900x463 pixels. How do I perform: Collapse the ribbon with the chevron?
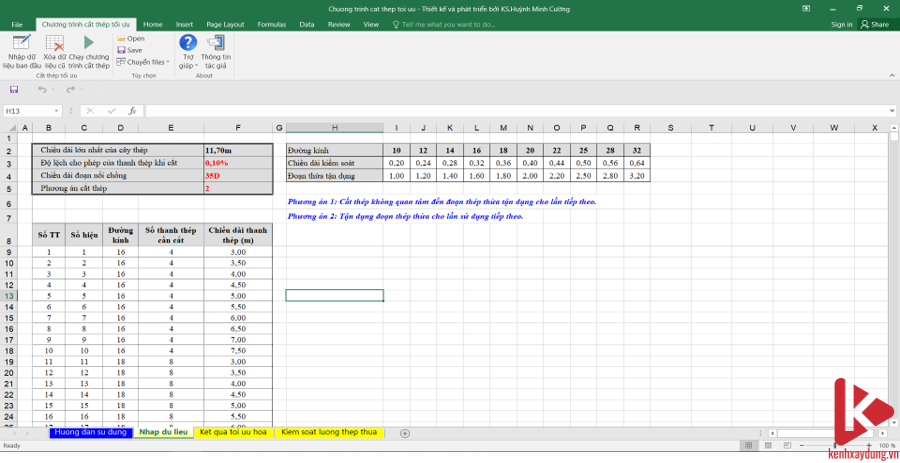coord(891,76)
